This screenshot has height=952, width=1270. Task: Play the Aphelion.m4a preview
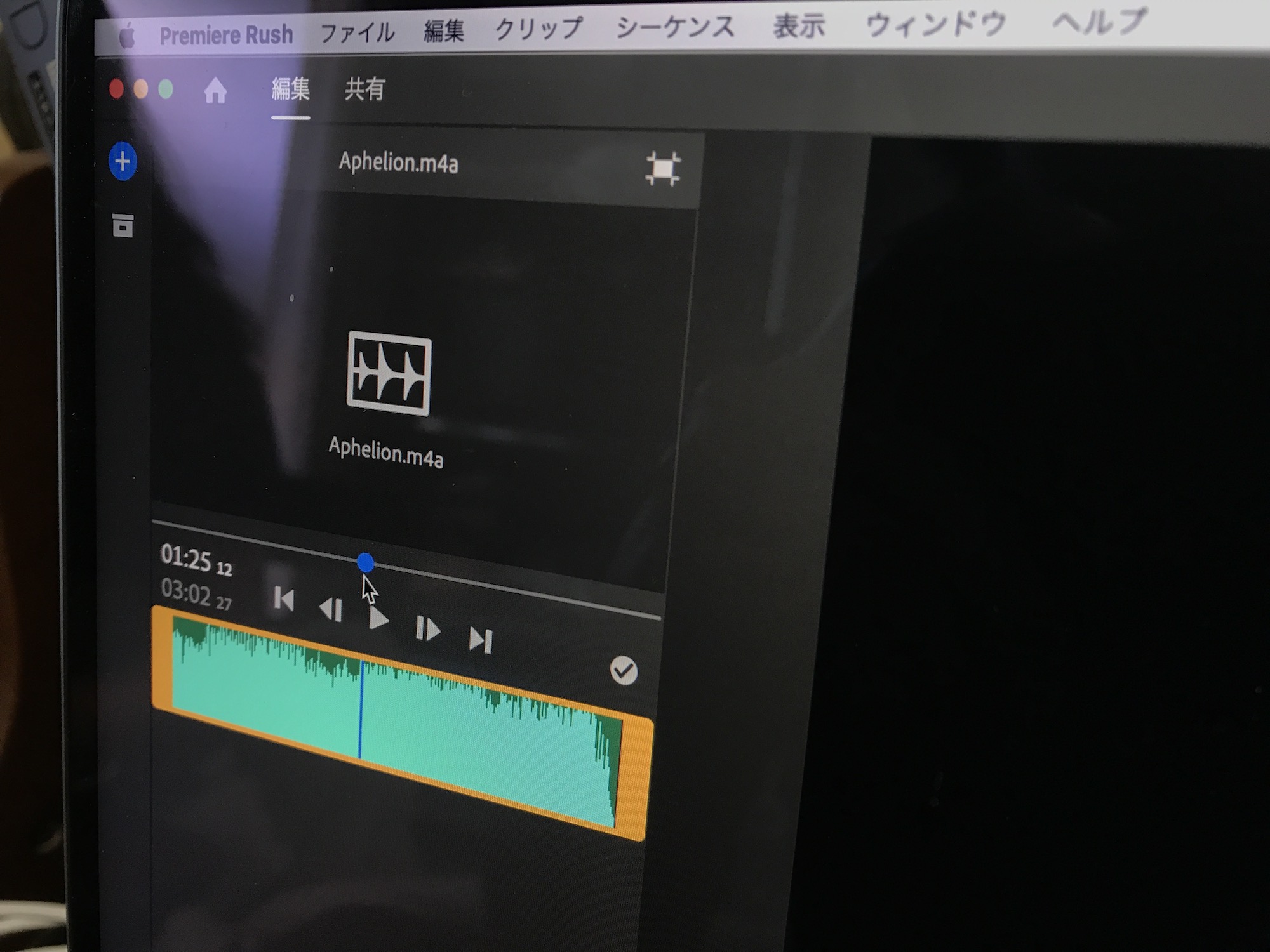point(378,618)
